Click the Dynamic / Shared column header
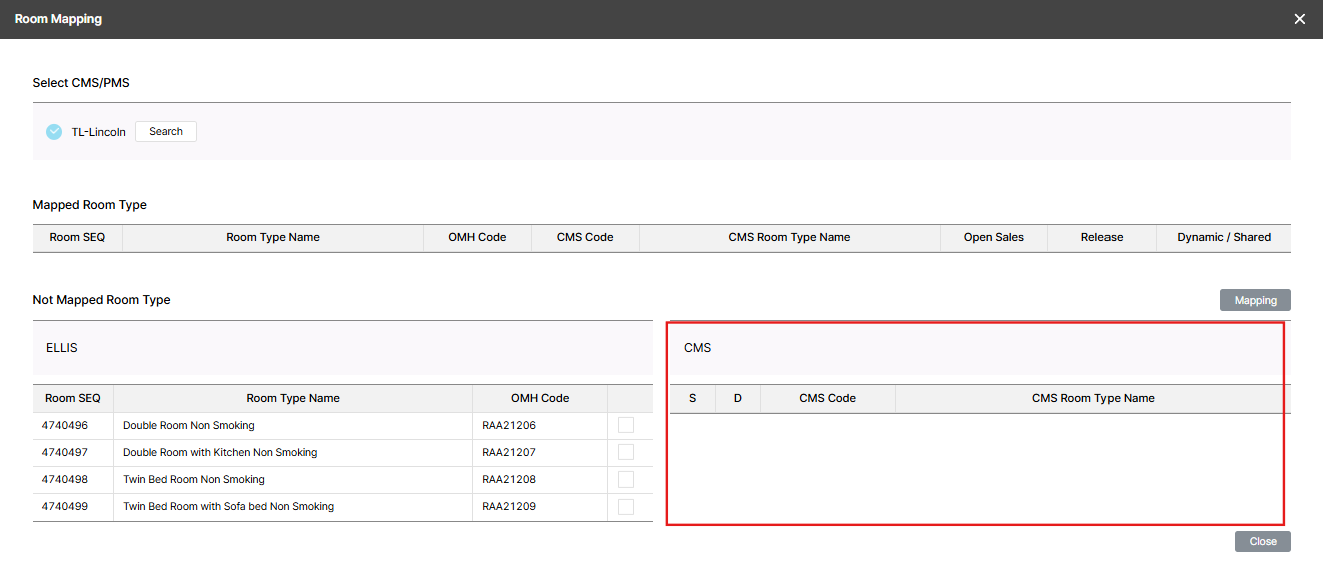The height and width of the screenshot is (580, 1323). pyautogui.click(x=1223, y=237)
